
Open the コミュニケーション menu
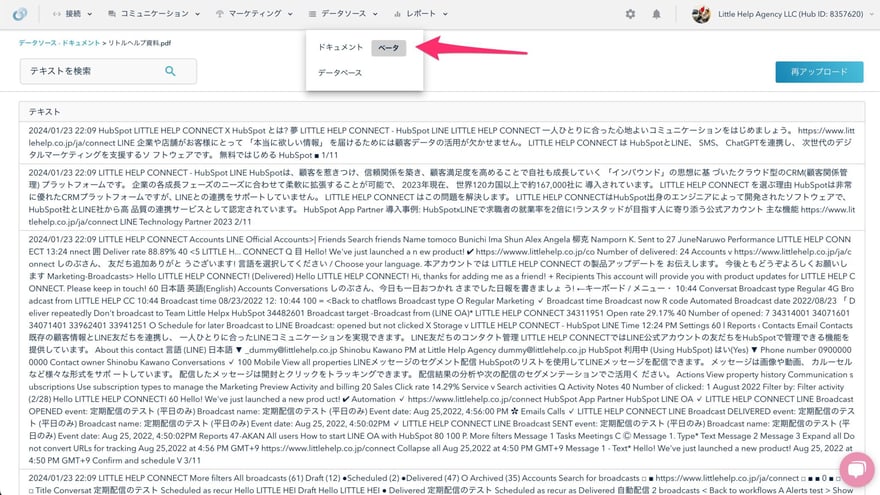coord(154,14)
